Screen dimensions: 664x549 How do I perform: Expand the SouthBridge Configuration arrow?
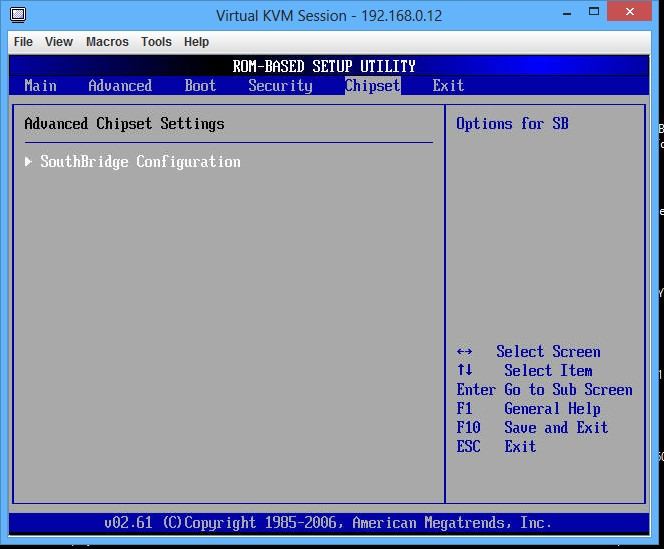pos(28,161)
